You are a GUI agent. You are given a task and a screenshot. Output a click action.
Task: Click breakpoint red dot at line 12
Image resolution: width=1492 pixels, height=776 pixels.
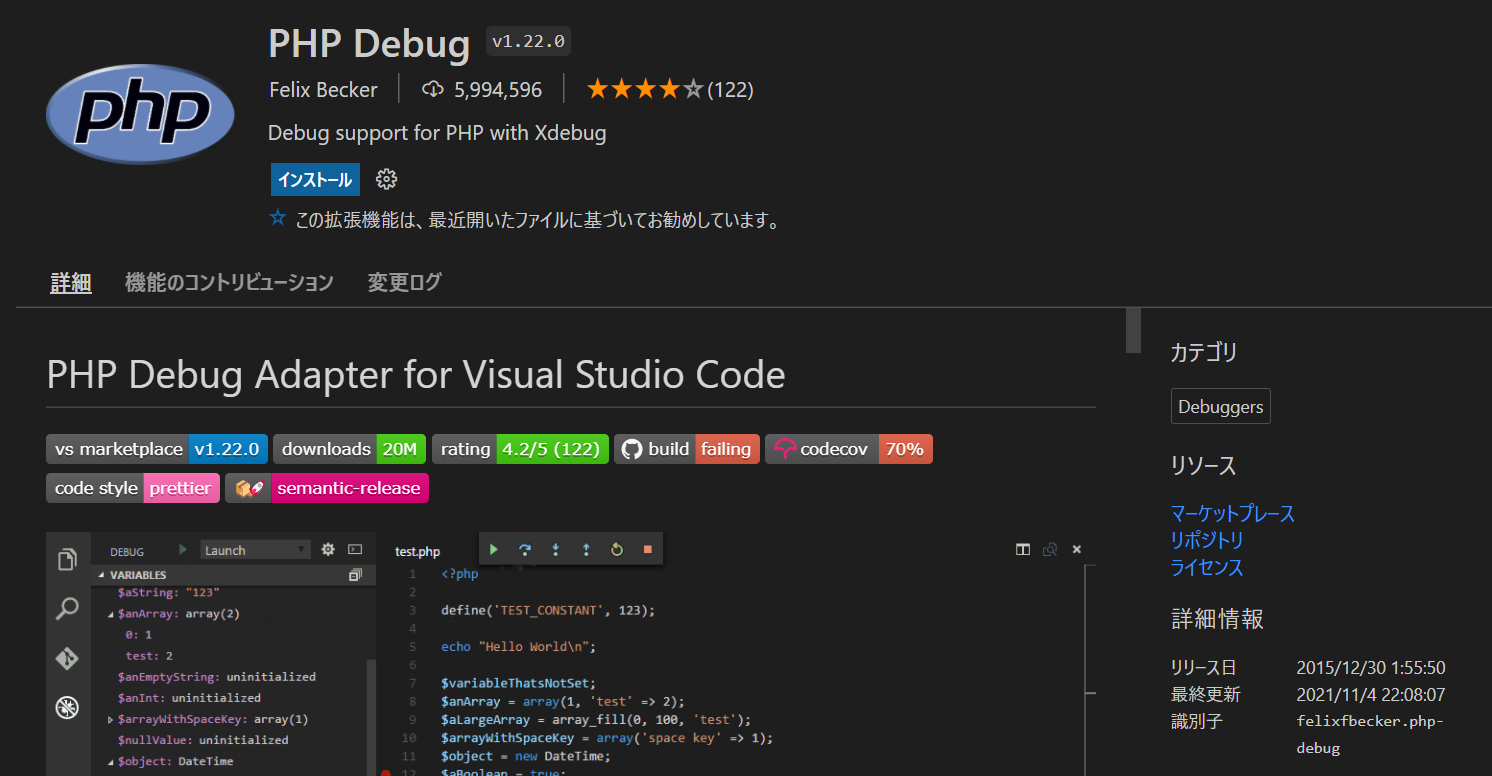386,773
